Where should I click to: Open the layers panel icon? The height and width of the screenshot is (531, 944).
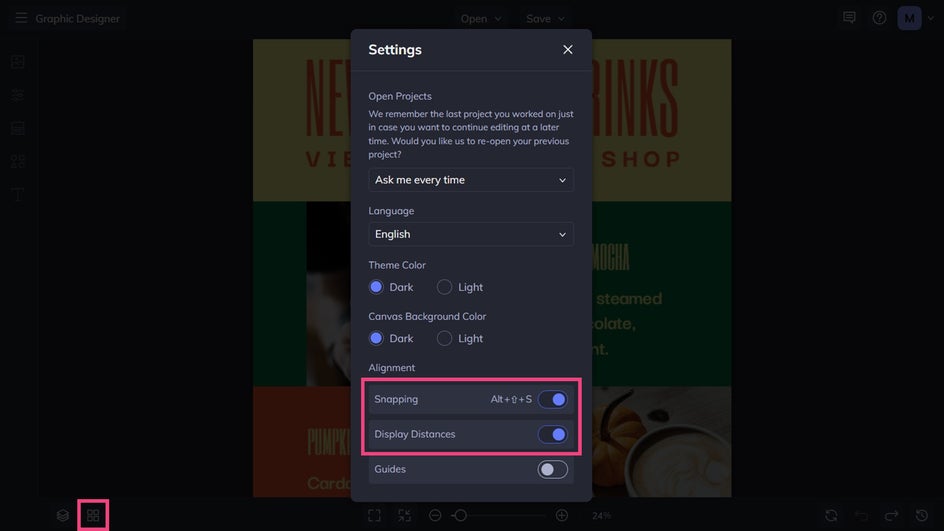(x=63, y=515)
